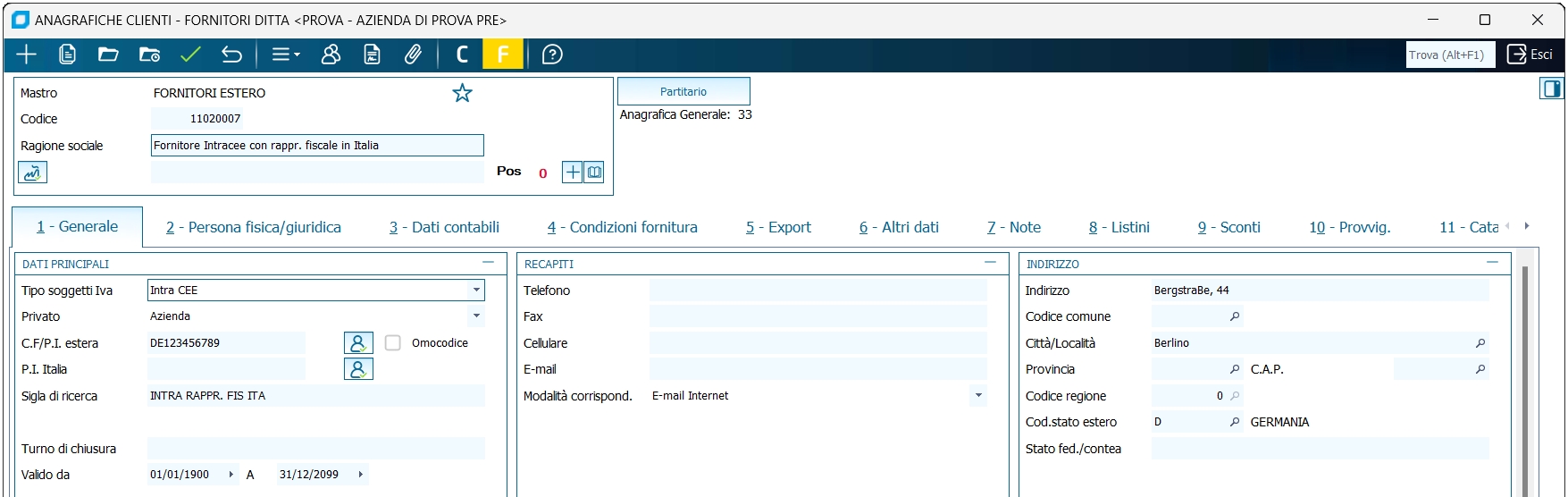1568x497 pixels.
Task: Click the Partitario button
Action: [683, 91]
